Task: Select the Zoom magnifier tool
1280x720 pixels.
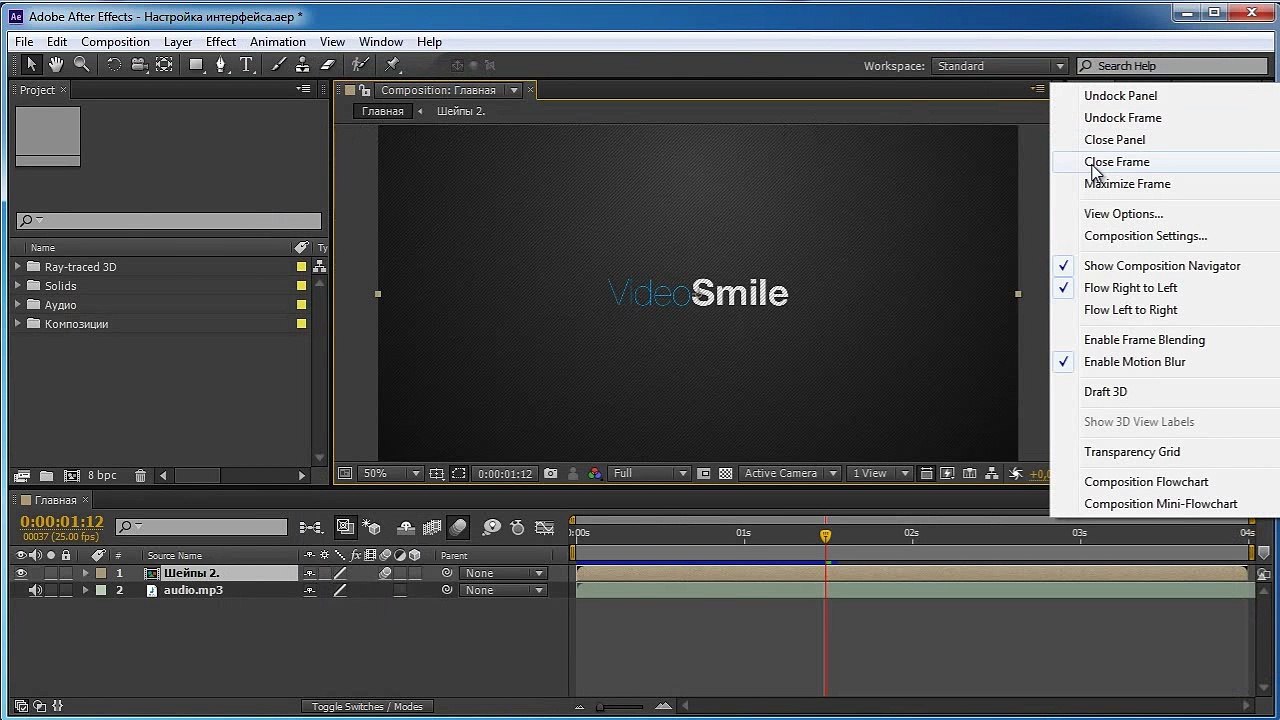Action: [x=82, y=65]
